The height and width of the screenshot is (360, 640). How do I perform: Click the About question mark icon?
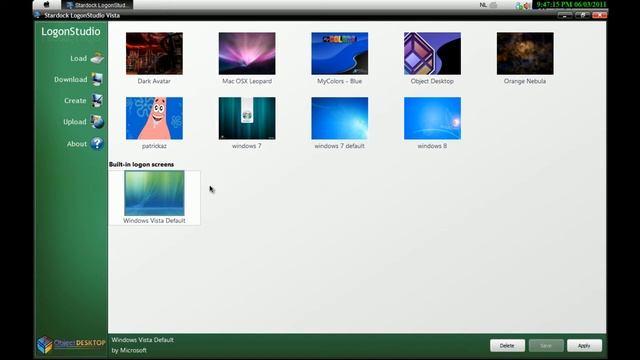click(x=97, y=144)
